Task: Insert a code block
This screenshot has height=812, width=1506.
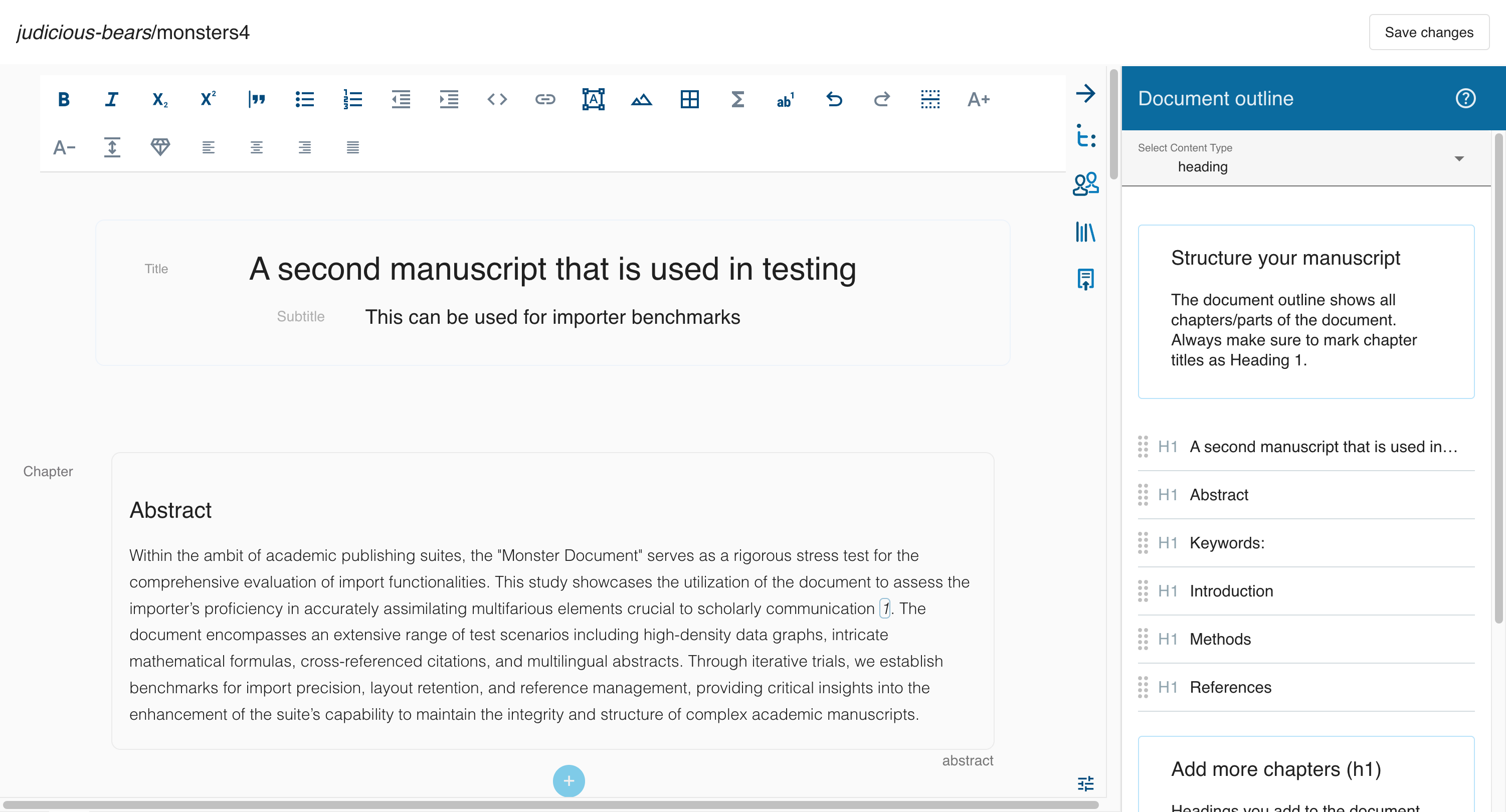Action: [497, 99]
